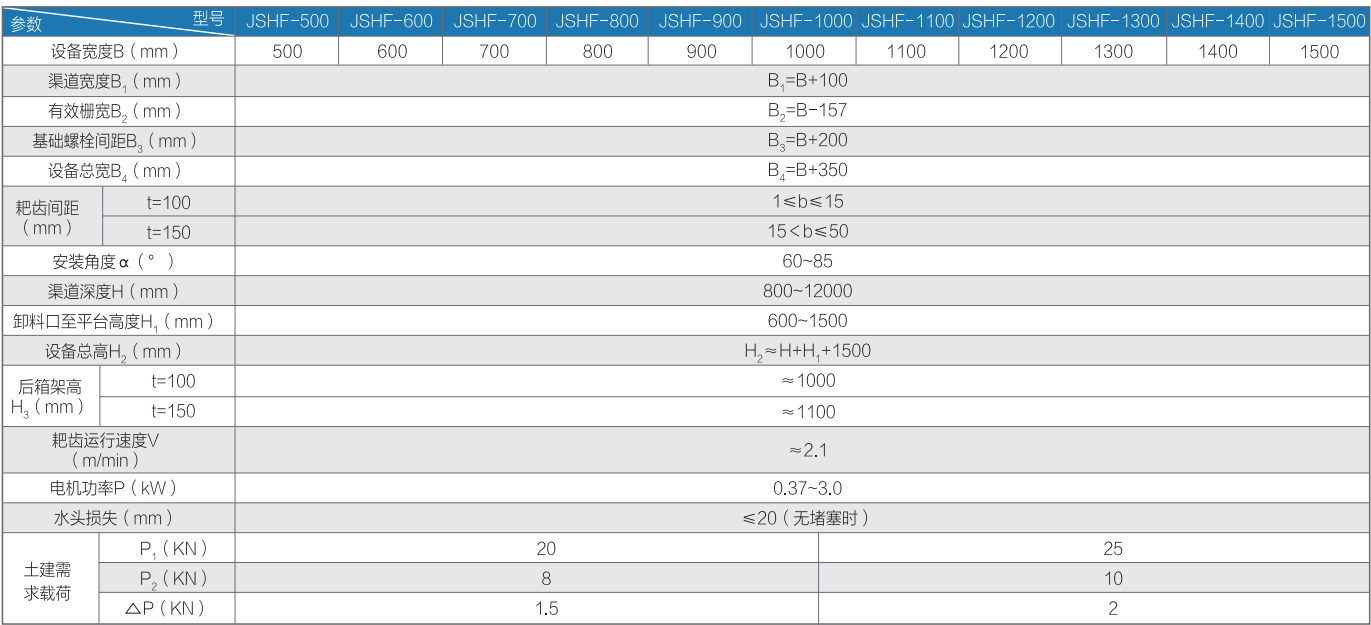Click the 700 device width cell
Image resolution: width=1371 pixels, height=625 pixels.
click(x=494, y=52)
